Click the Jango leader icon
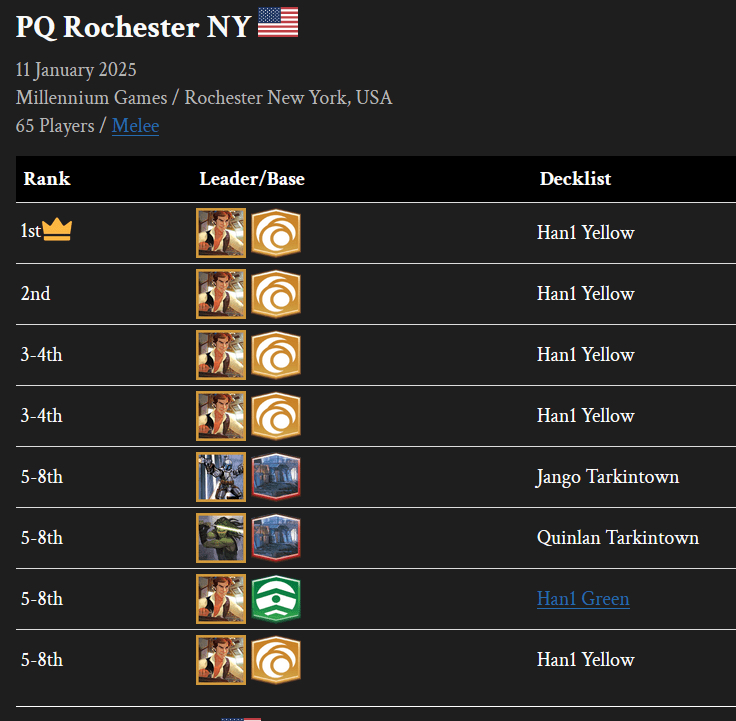This screenshot has width=736, height=721. [221, 477]
